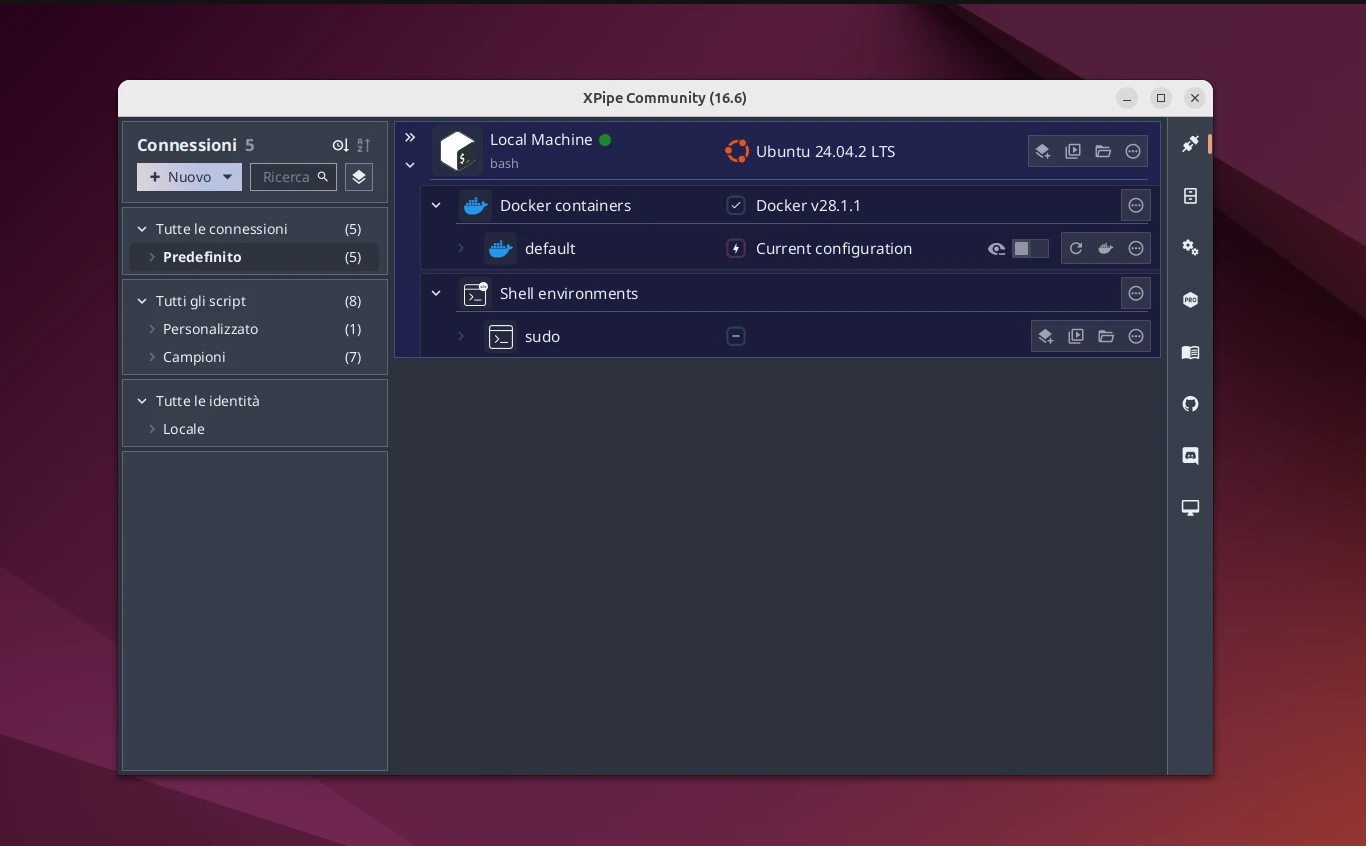Open the Nuovo dropdown arrow
The width and height of the screenshot is (1366, 846).
coord(227,177)
